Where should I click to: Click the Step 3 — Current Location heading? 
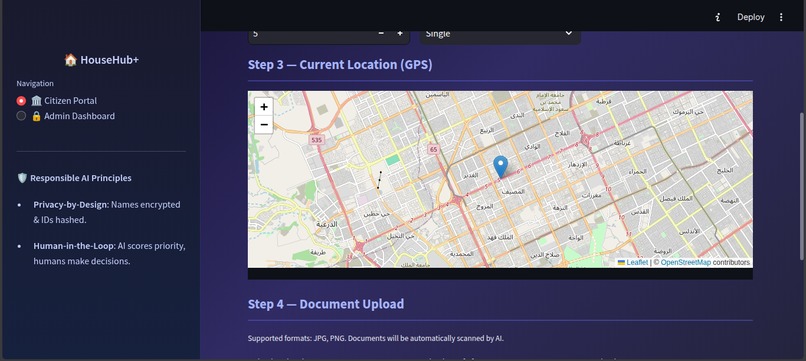[x=340, y=65]
